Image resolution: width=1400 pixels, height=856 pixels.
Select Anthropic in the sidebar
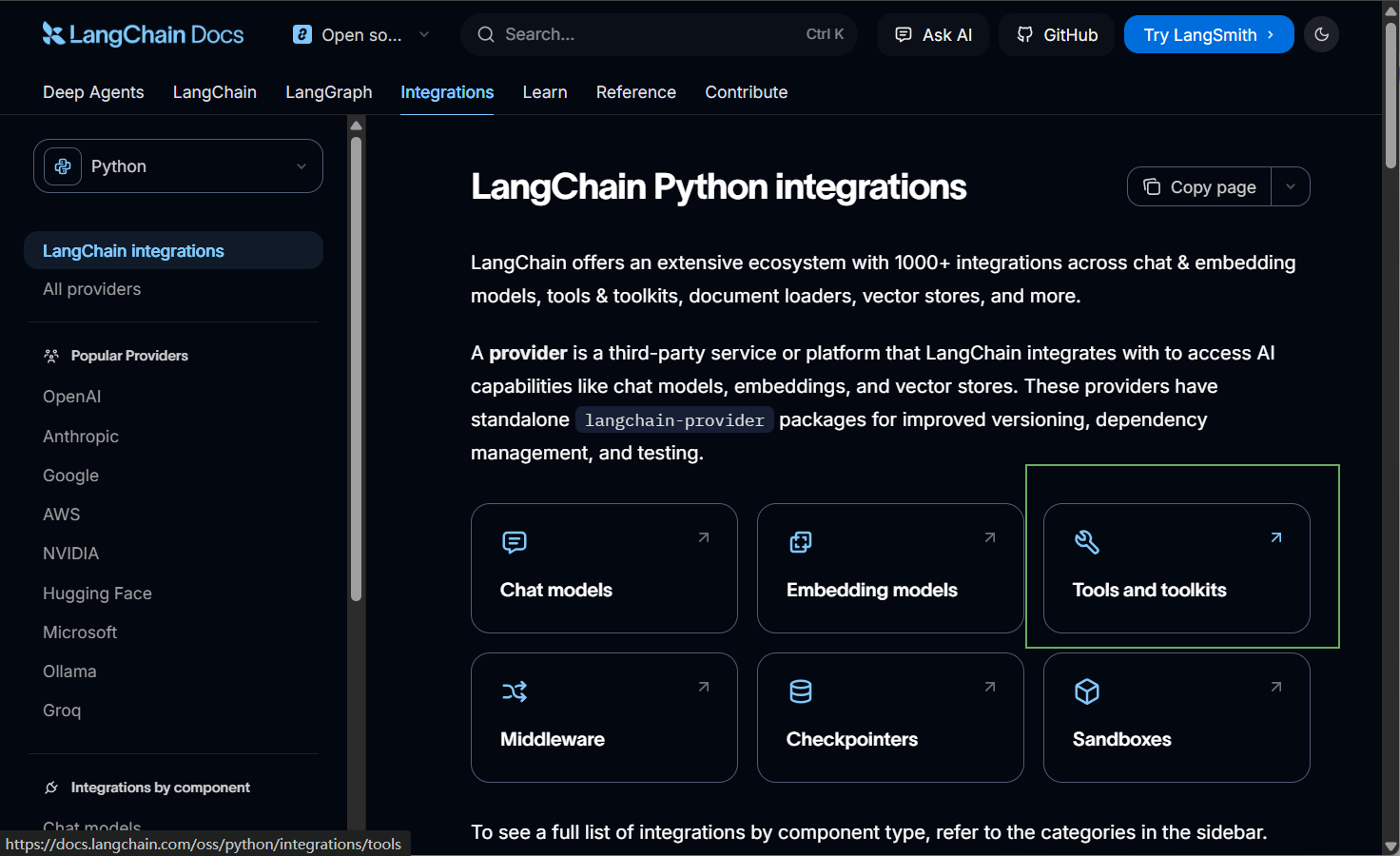81,437
